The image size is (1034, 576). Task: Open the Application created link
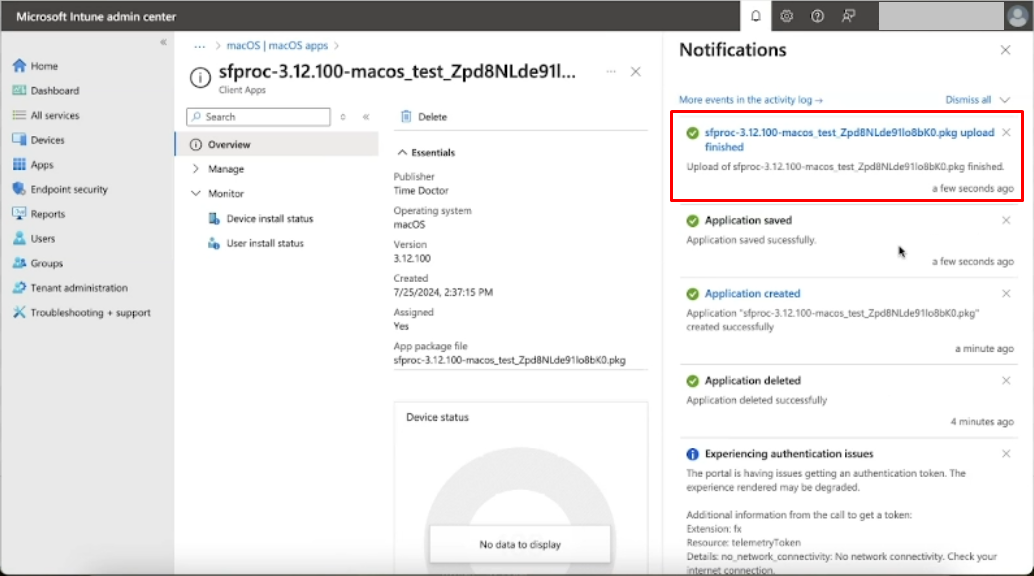[752, 294]
